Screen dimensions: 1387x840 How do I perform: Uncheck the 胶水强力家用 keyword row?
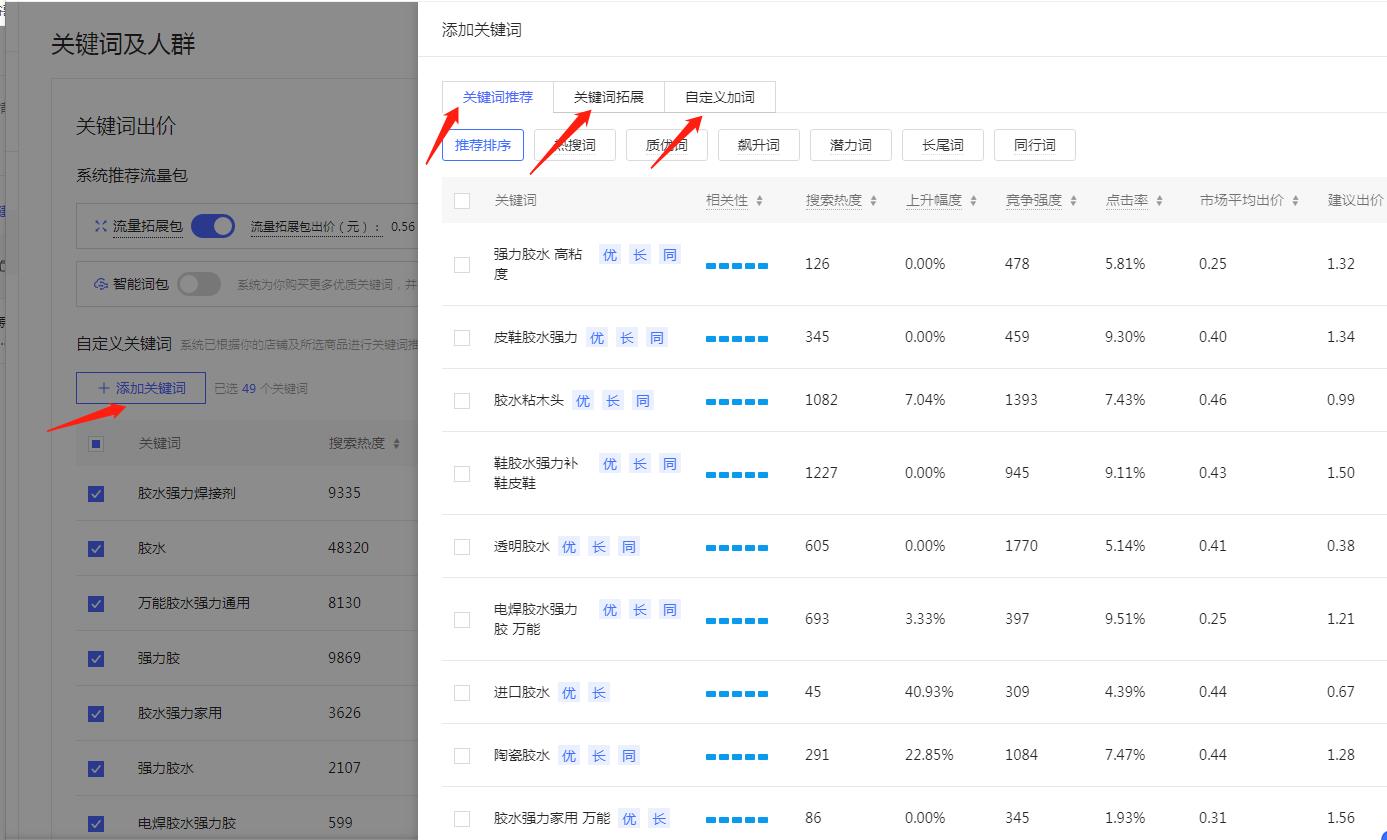click(x=96, y=714)
